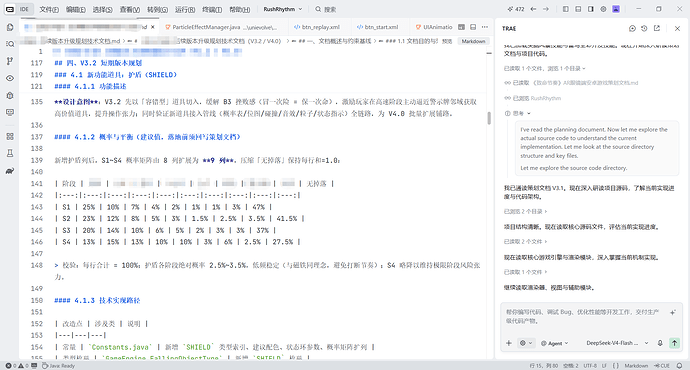Open the Run and Debug bug icon

pyautogui.click(x=10, y=95)
